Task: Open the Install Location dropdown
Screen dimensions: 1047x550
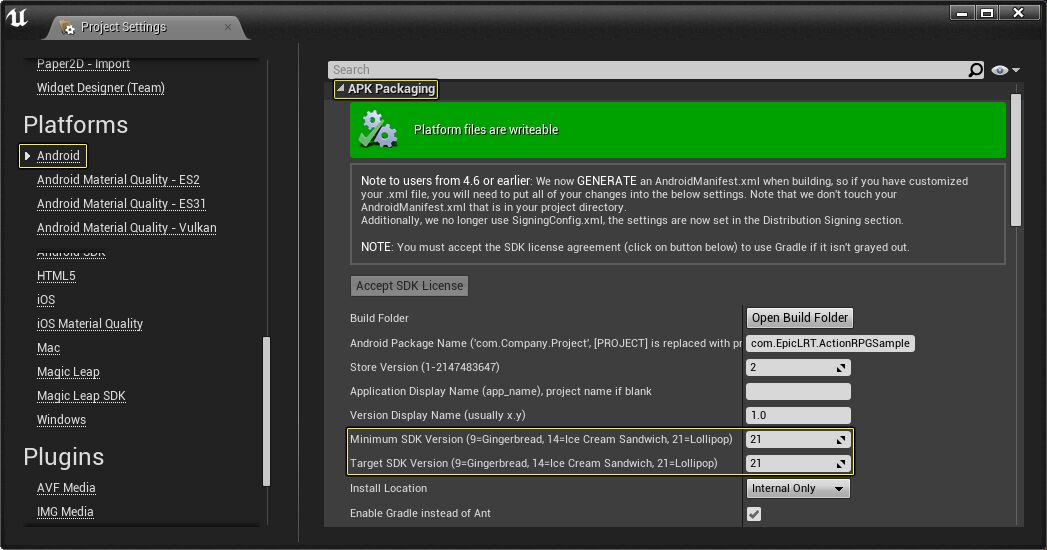Action: coord(798,489)
